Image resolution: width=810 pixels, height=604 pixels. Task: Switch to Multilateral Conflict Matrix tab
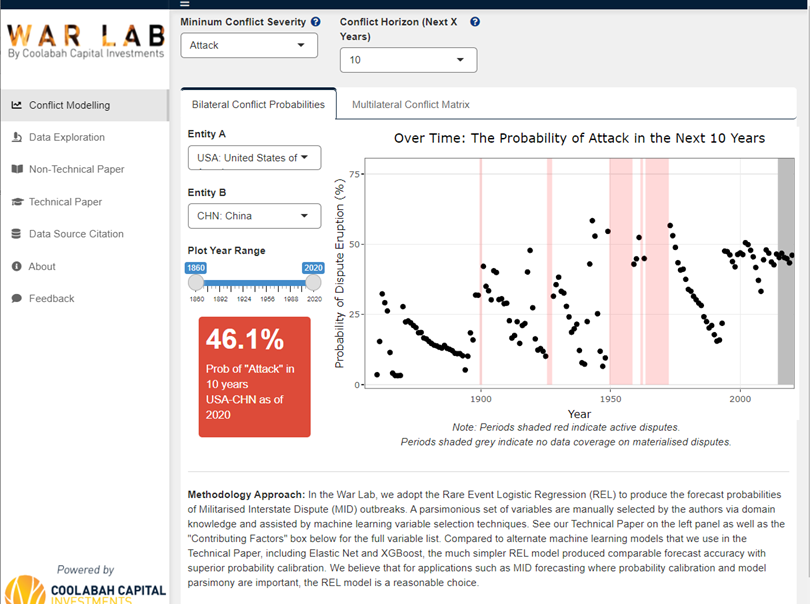[410, 105]
